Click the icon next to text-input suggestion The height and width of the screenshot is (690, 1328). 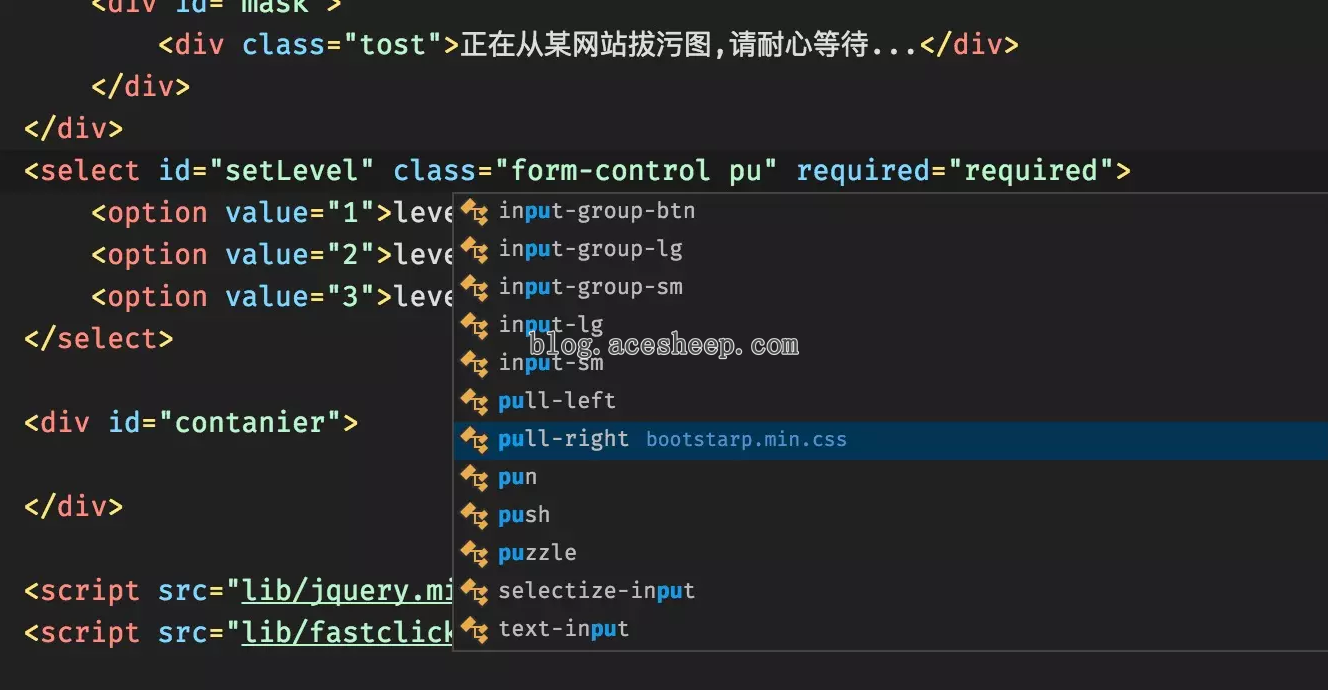coord(474,629)
